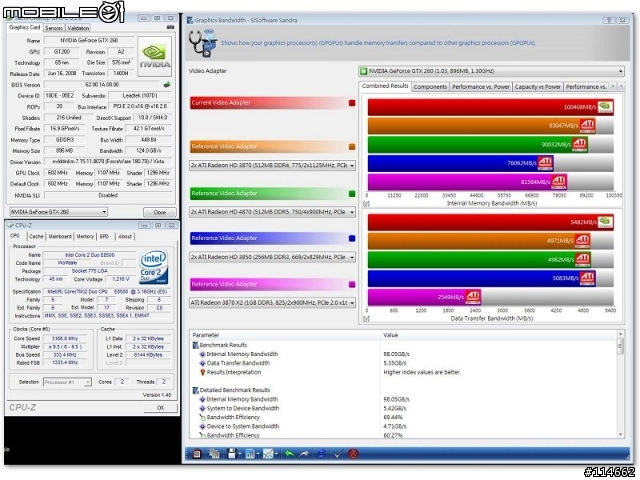The height and width of the screenshot is (480, 640).
Task: Click the left tab scroll arrow in Sandra
Action: 613,86
